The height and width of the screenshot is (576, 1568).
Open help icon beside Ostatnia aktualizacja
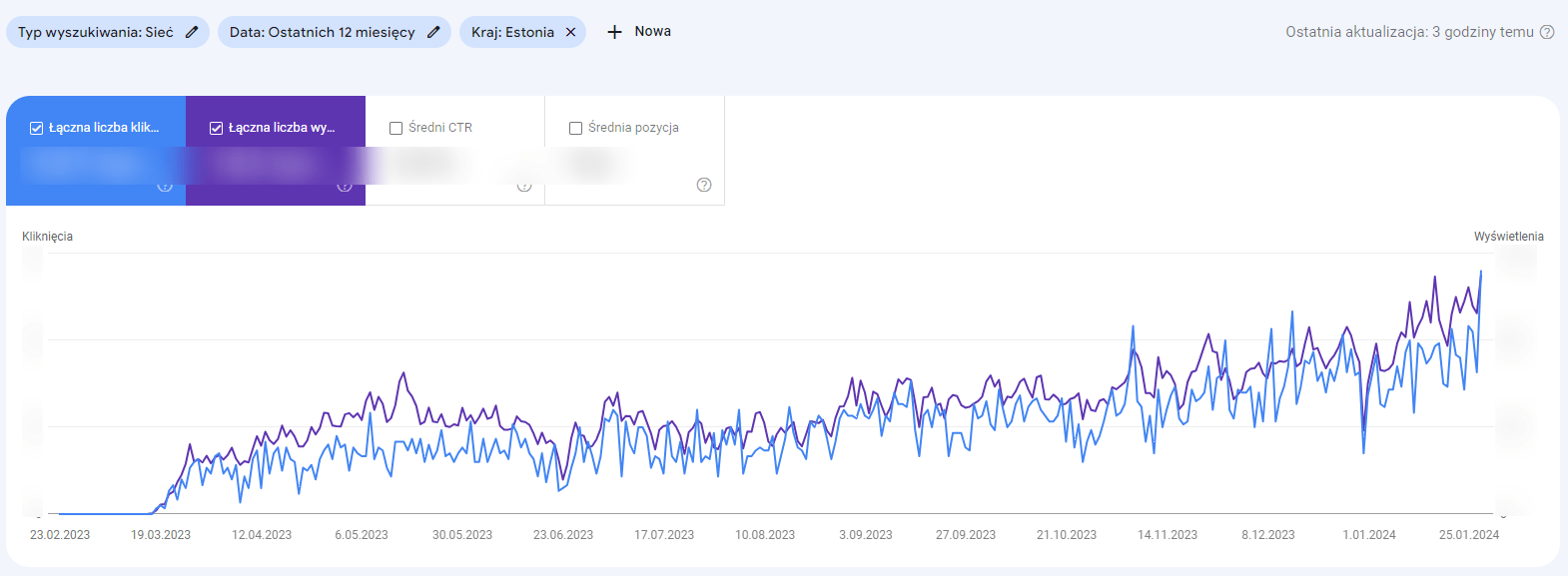(x=1547, y=32)
